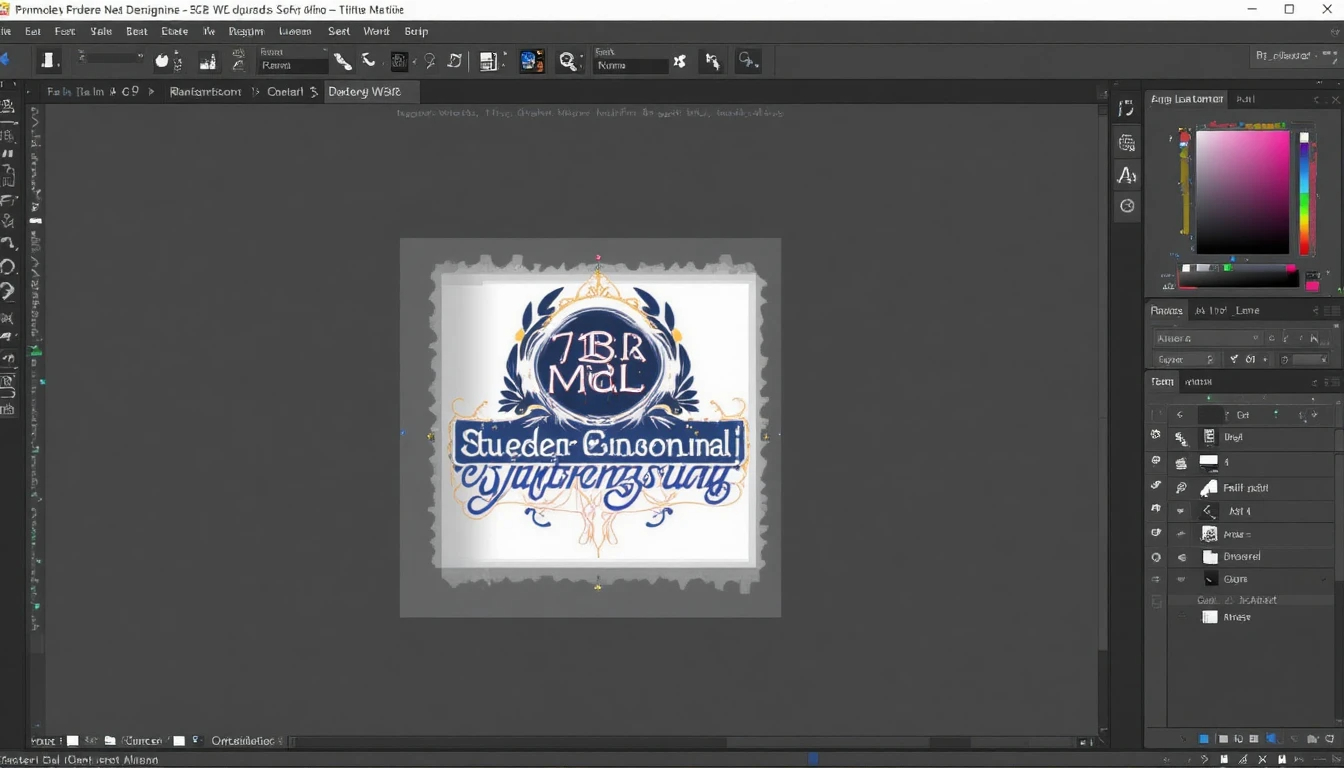Click the rainbow hue slider strip
The width and height of the screenshot is (1344, 768).
pyautogui.click(x=1304, y=194)
